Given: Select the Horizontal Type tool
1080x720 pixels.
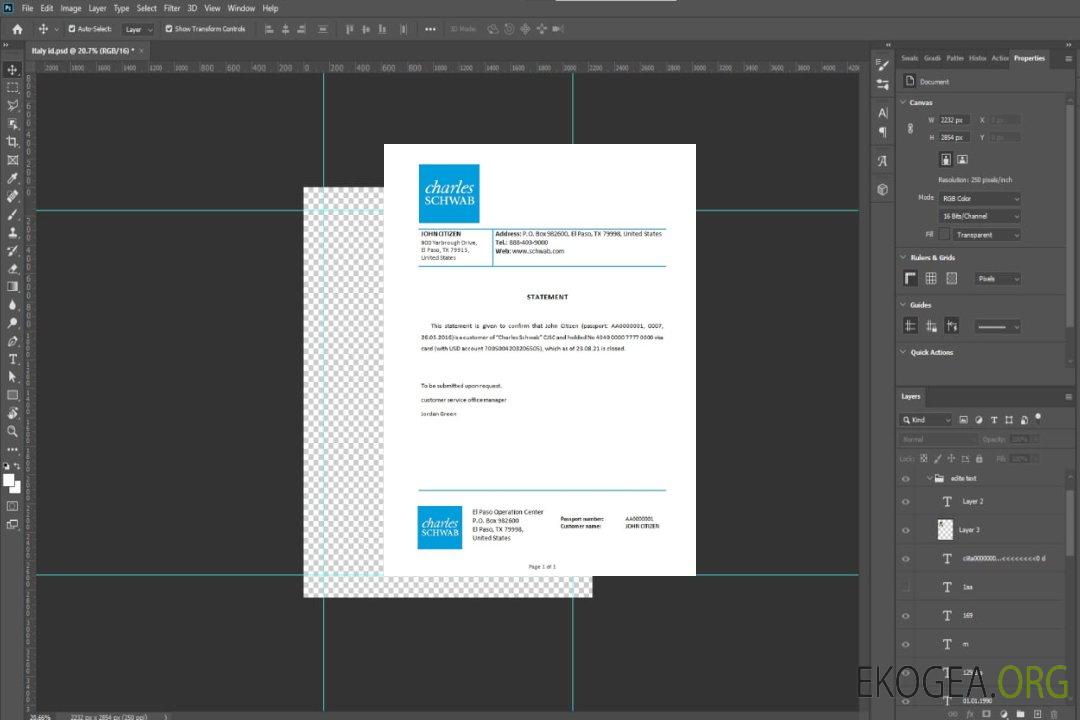Looking at the screenshot, I should [x=12, y=359].
